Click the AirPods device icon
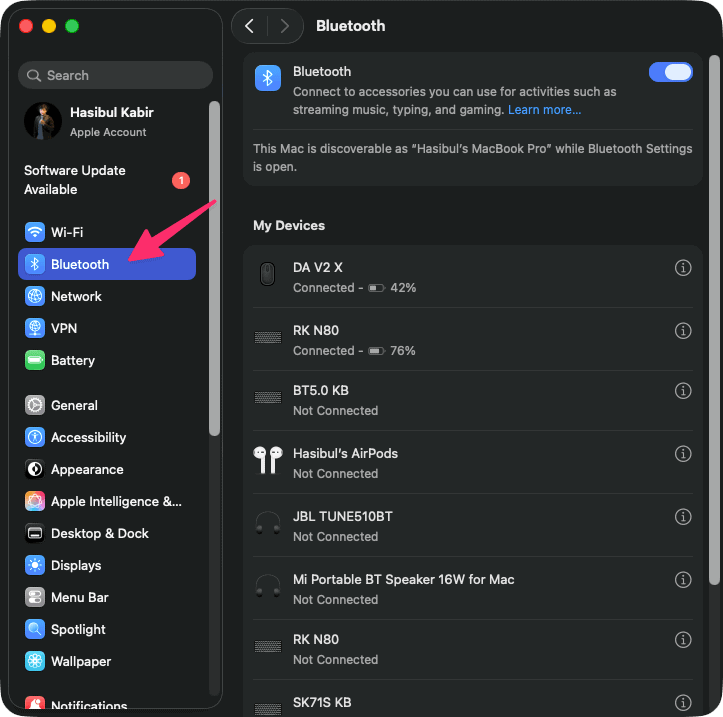 click(x=267, y=460)
